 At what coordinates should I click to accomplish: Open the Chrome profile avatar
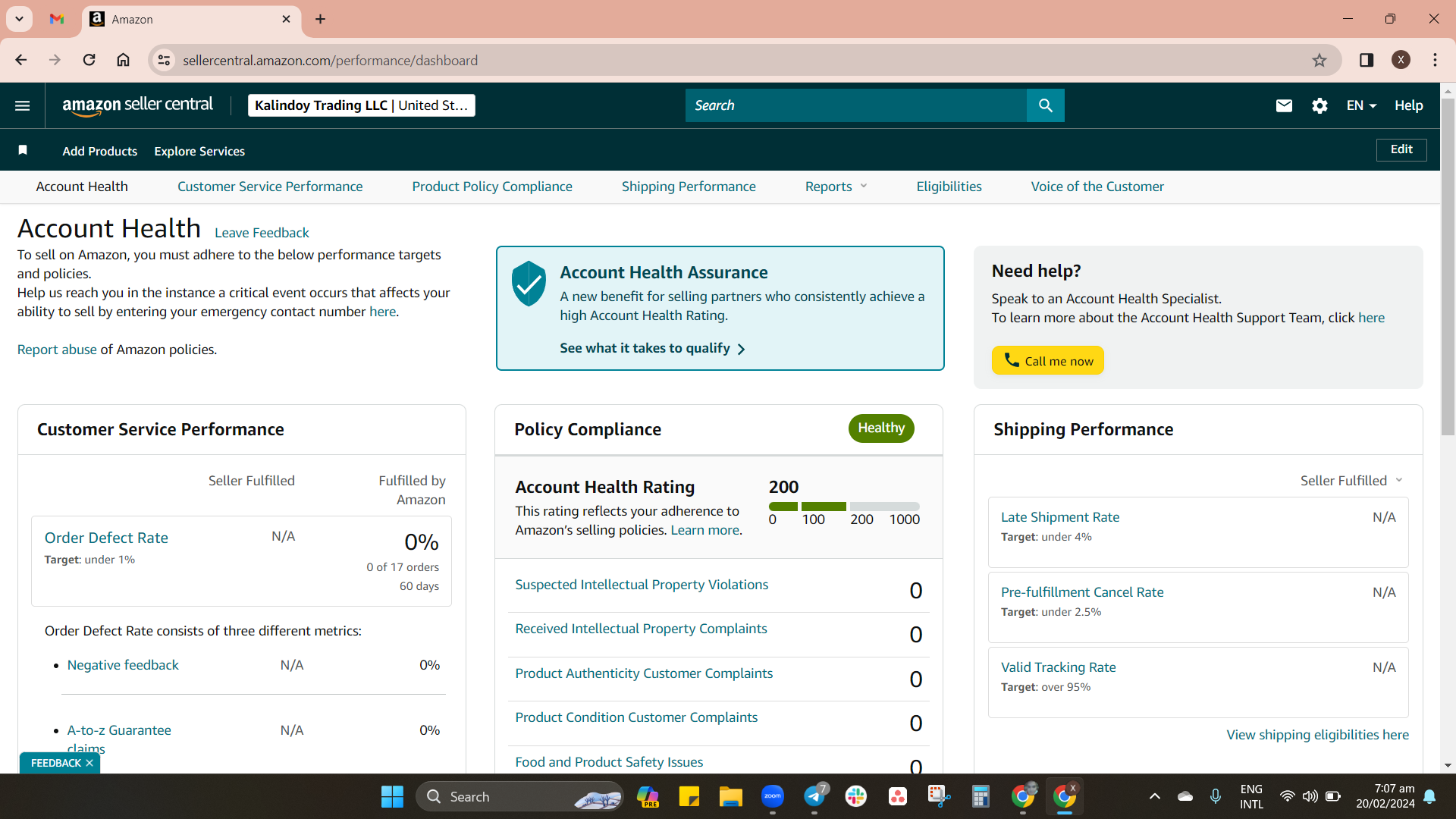[x=1401, y=60]
